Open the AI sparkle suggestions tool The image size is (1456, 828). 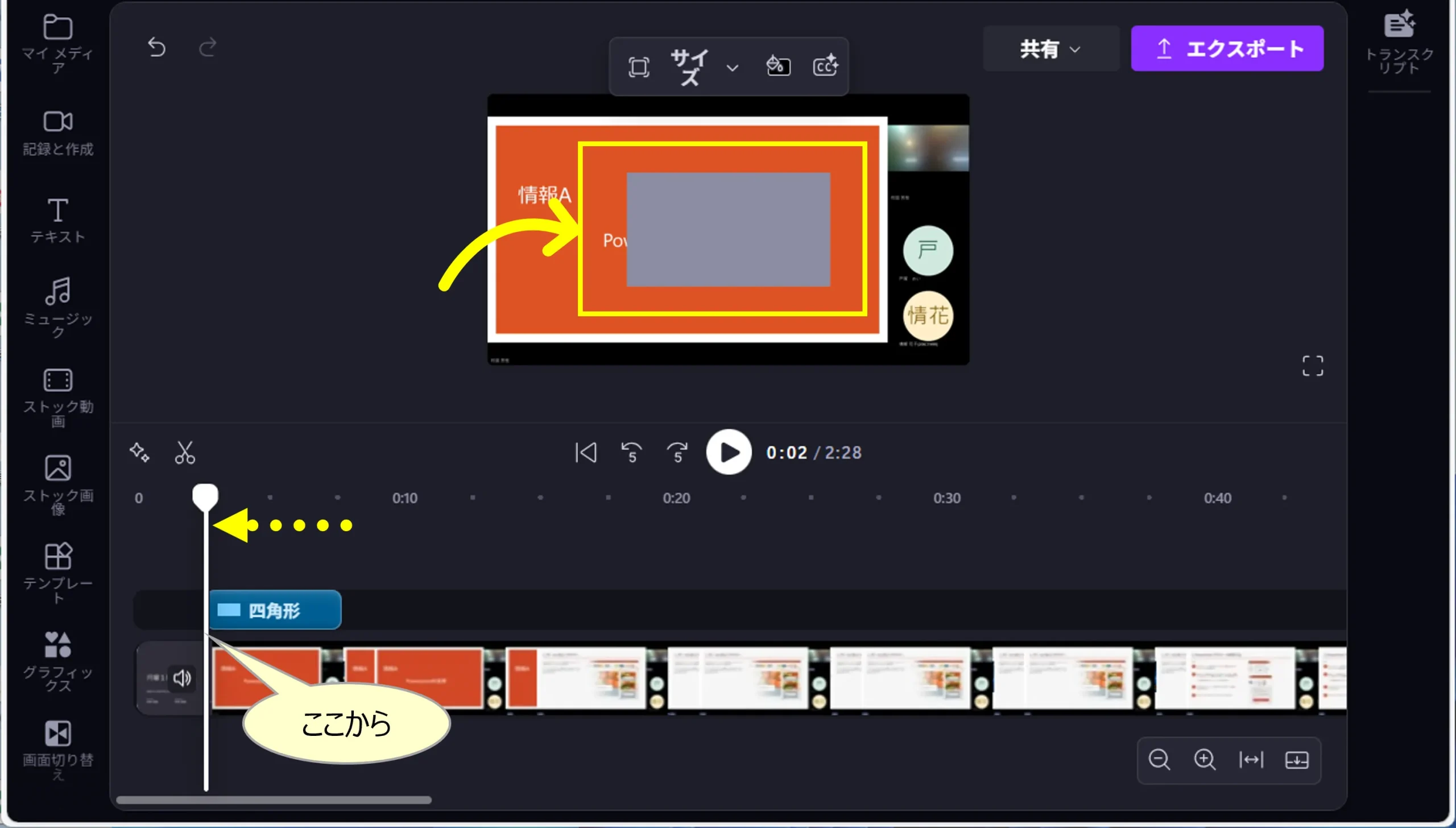pyautogui.click(x=139, y=453)
